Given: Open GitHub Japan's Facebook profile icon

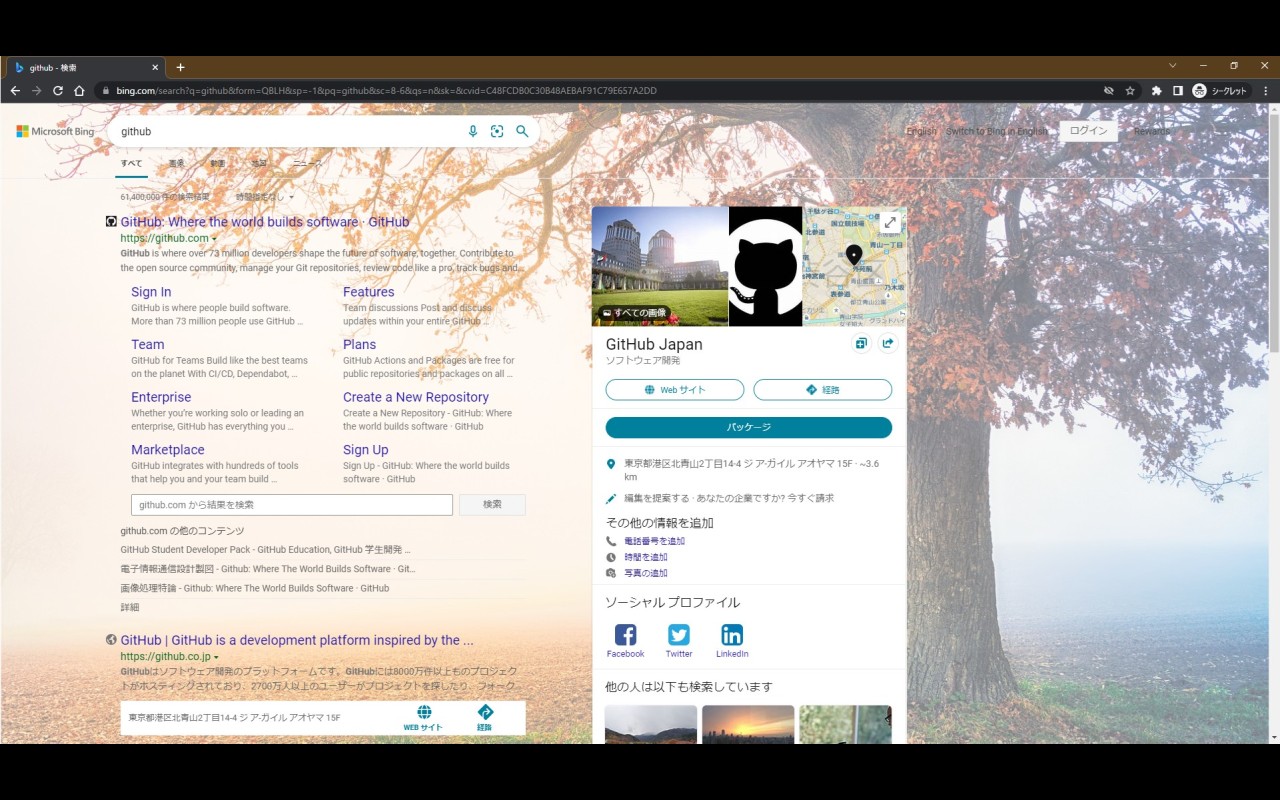Looking at the screenshot, I should (x=625, y=633).
